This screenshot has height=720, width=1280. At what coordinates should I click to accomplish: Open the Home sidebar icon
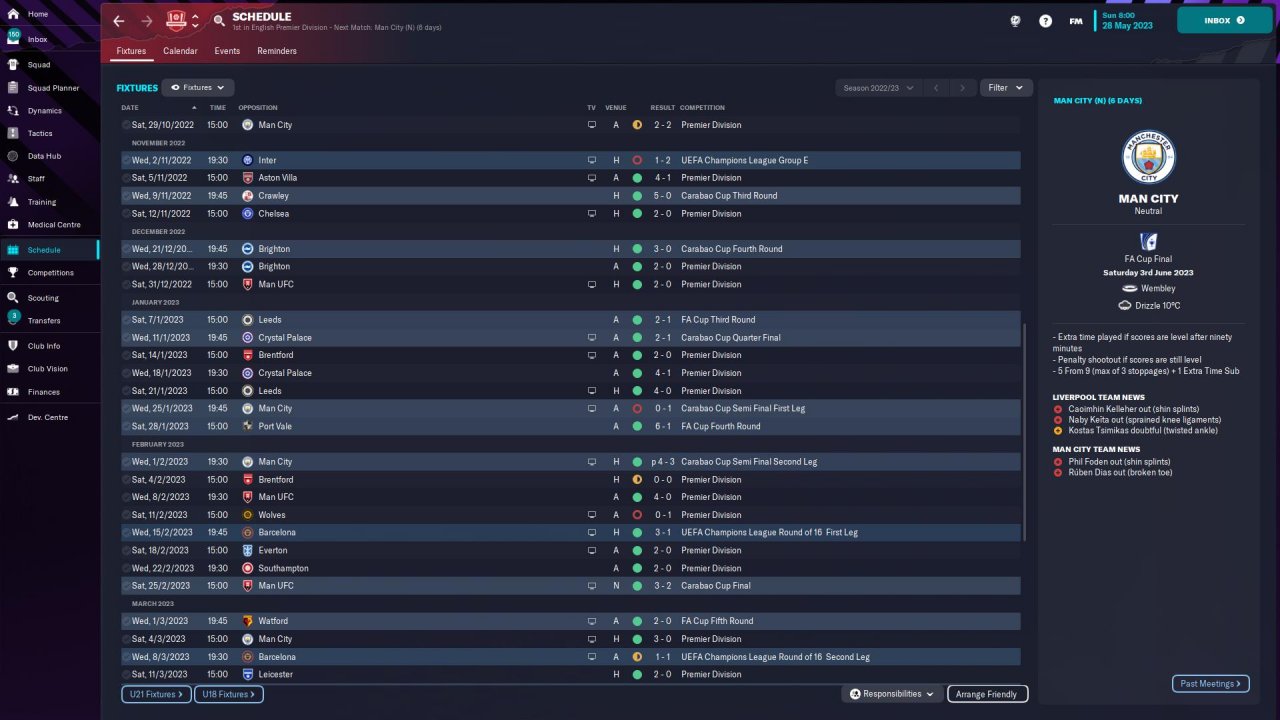(13, 14)
